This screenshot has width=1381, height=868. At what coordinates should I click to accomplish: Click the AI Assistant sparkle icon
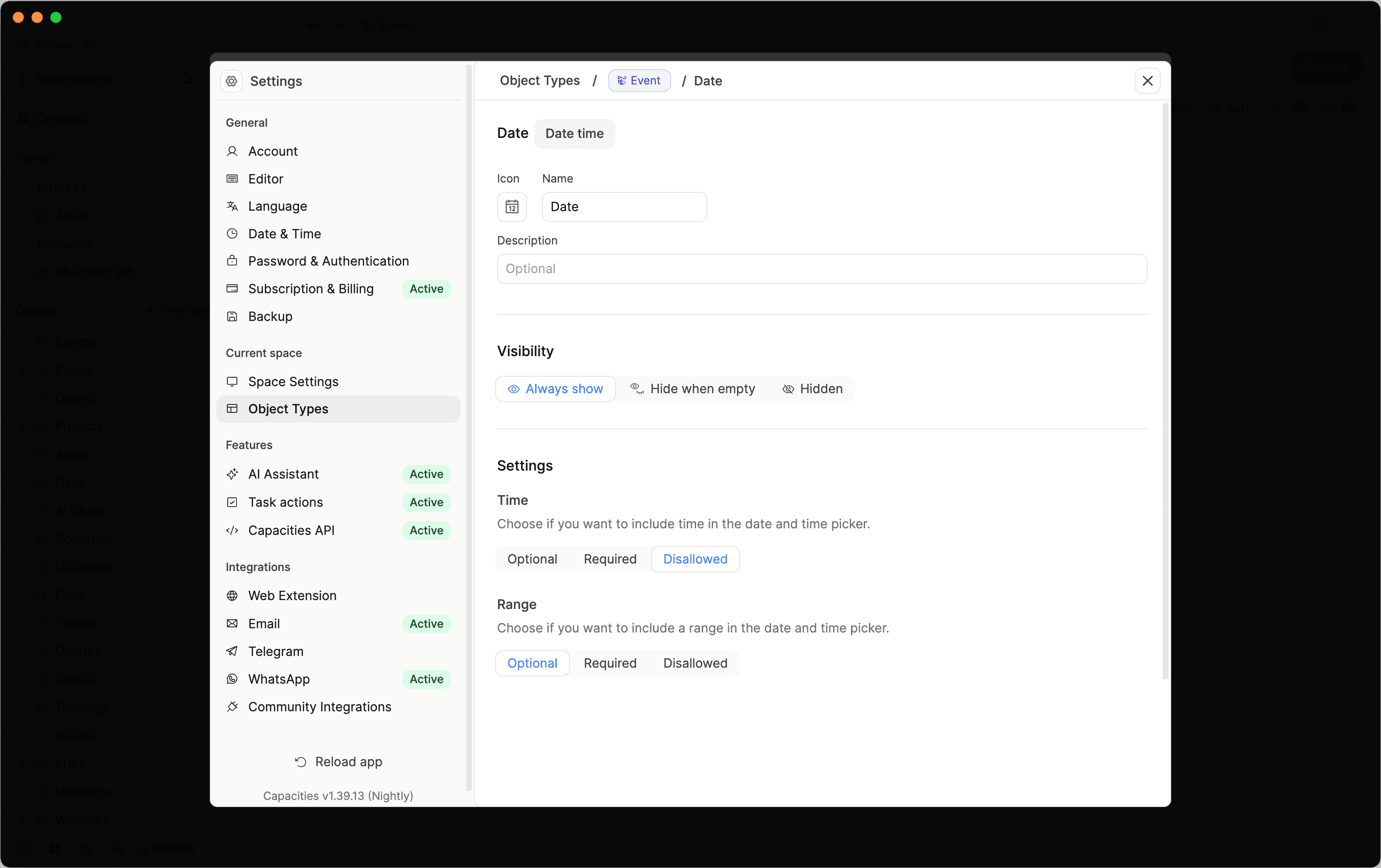(232, 474)
